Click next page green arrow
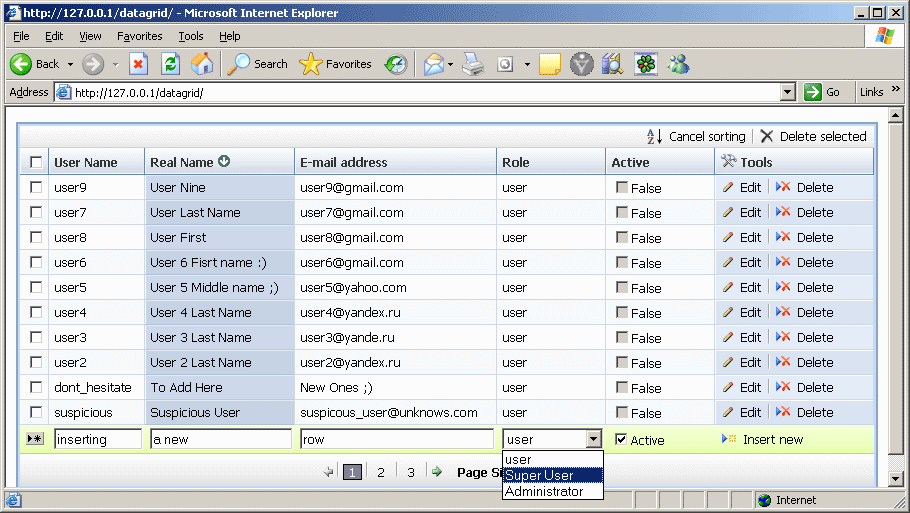Image resolution: width=910 pixels, height=513 pixels. point(437,472)
